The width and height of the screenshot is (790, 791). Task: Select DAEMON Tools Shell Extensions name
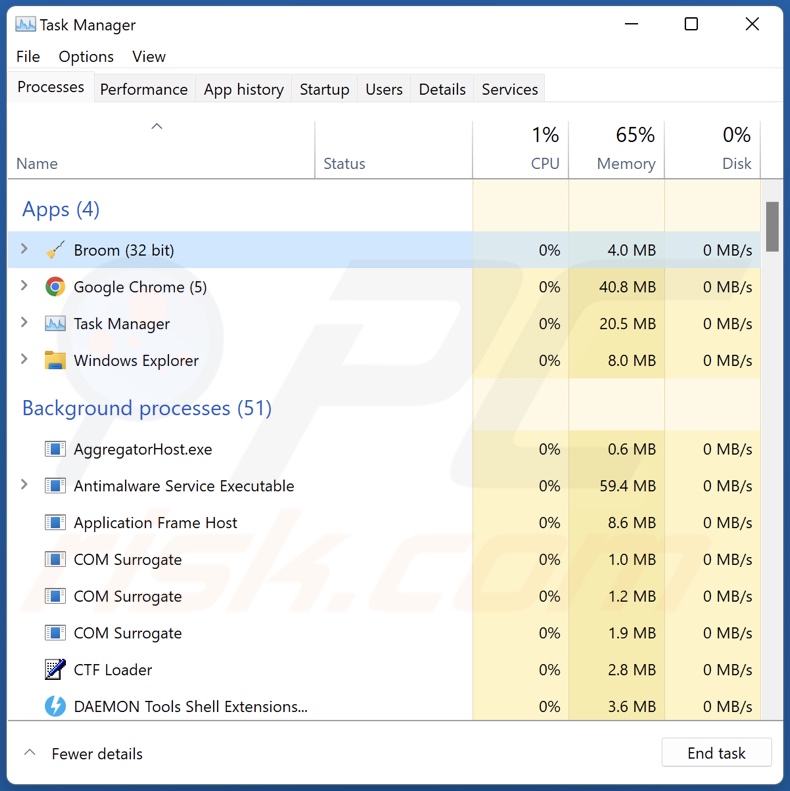click(x=190, y=706)
